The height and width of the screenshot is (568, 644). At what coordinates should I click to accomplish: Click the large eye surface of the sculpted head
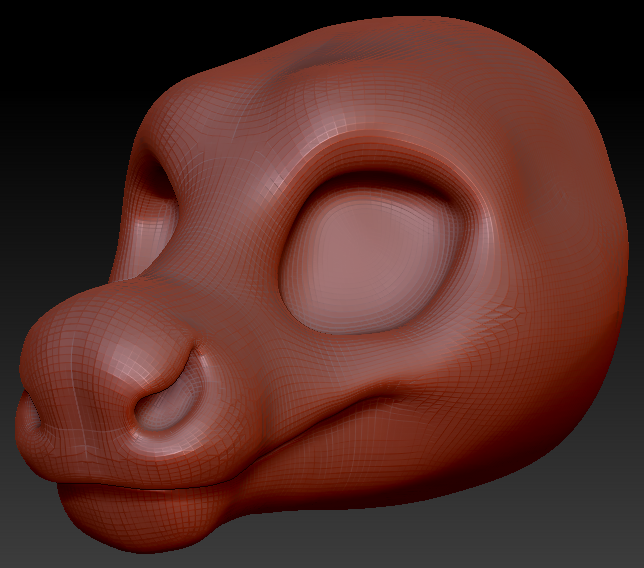(366, 261)
